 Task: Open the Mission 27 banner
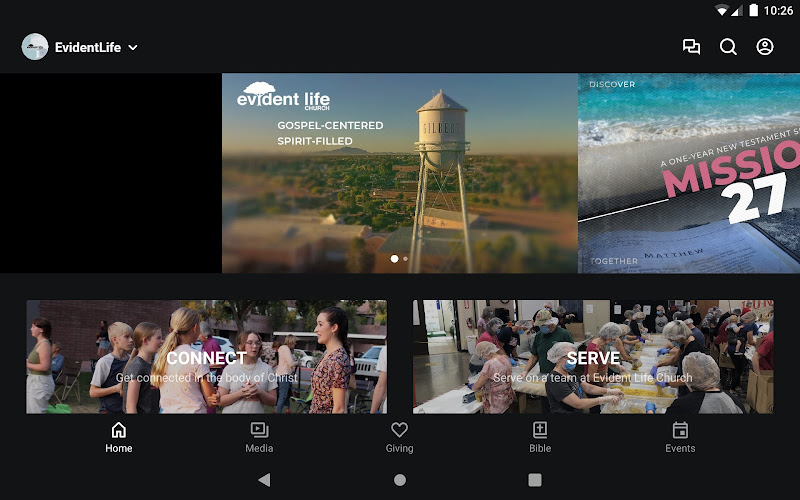(689, 172)
